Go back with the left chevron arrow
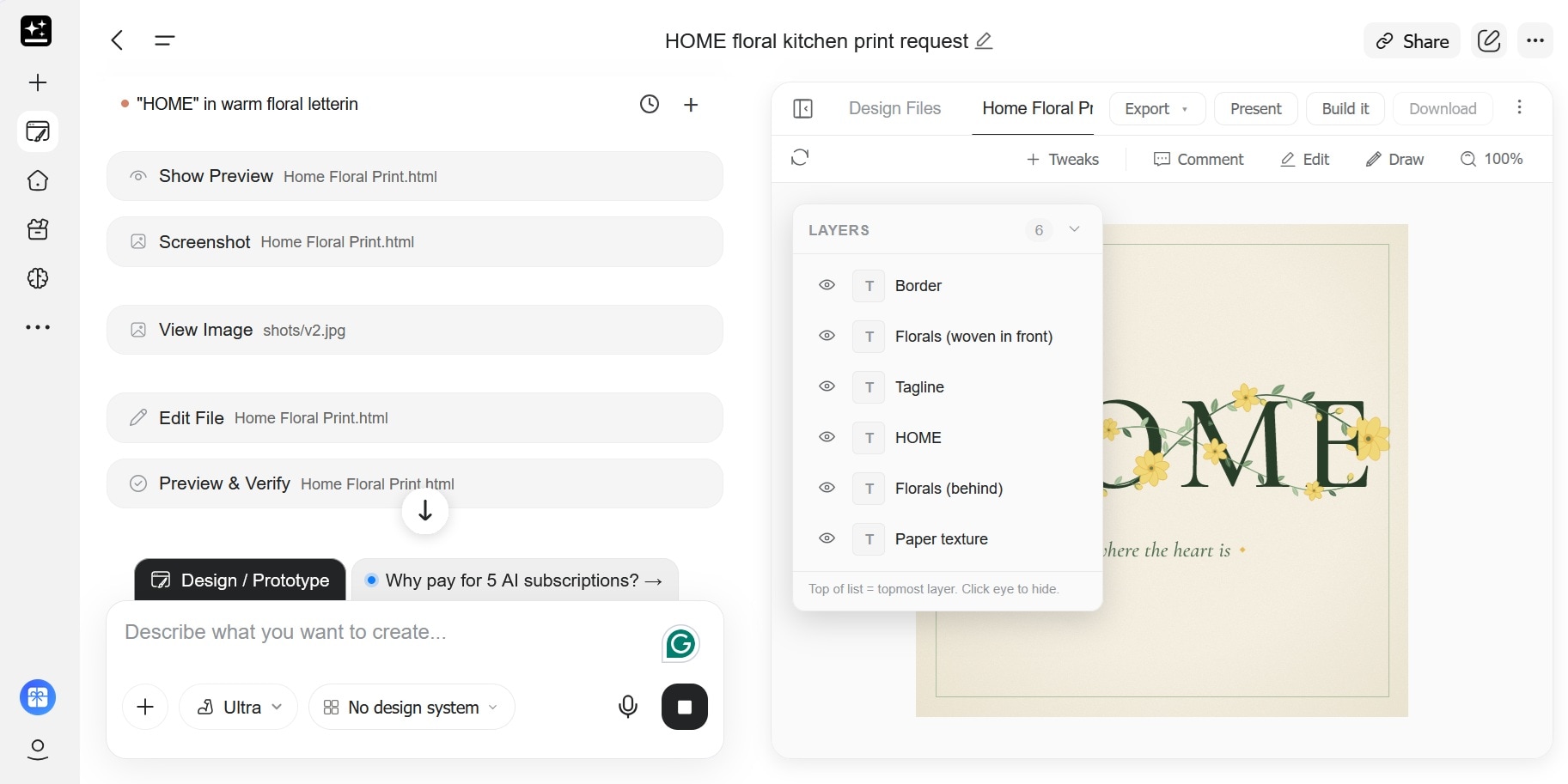 point(118,40)
